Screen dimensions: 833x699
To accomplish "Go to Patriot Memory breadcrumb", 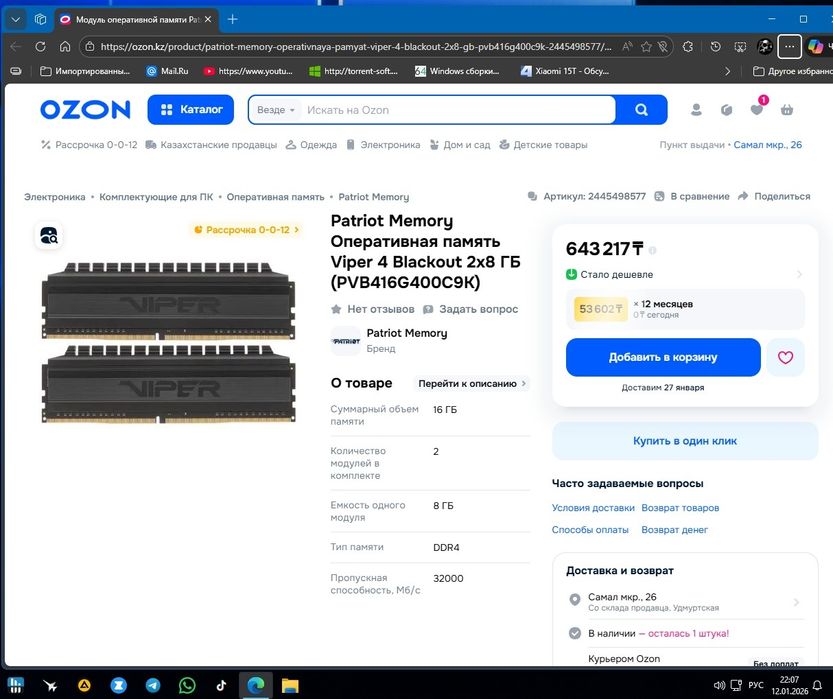I will pos(373,197).
